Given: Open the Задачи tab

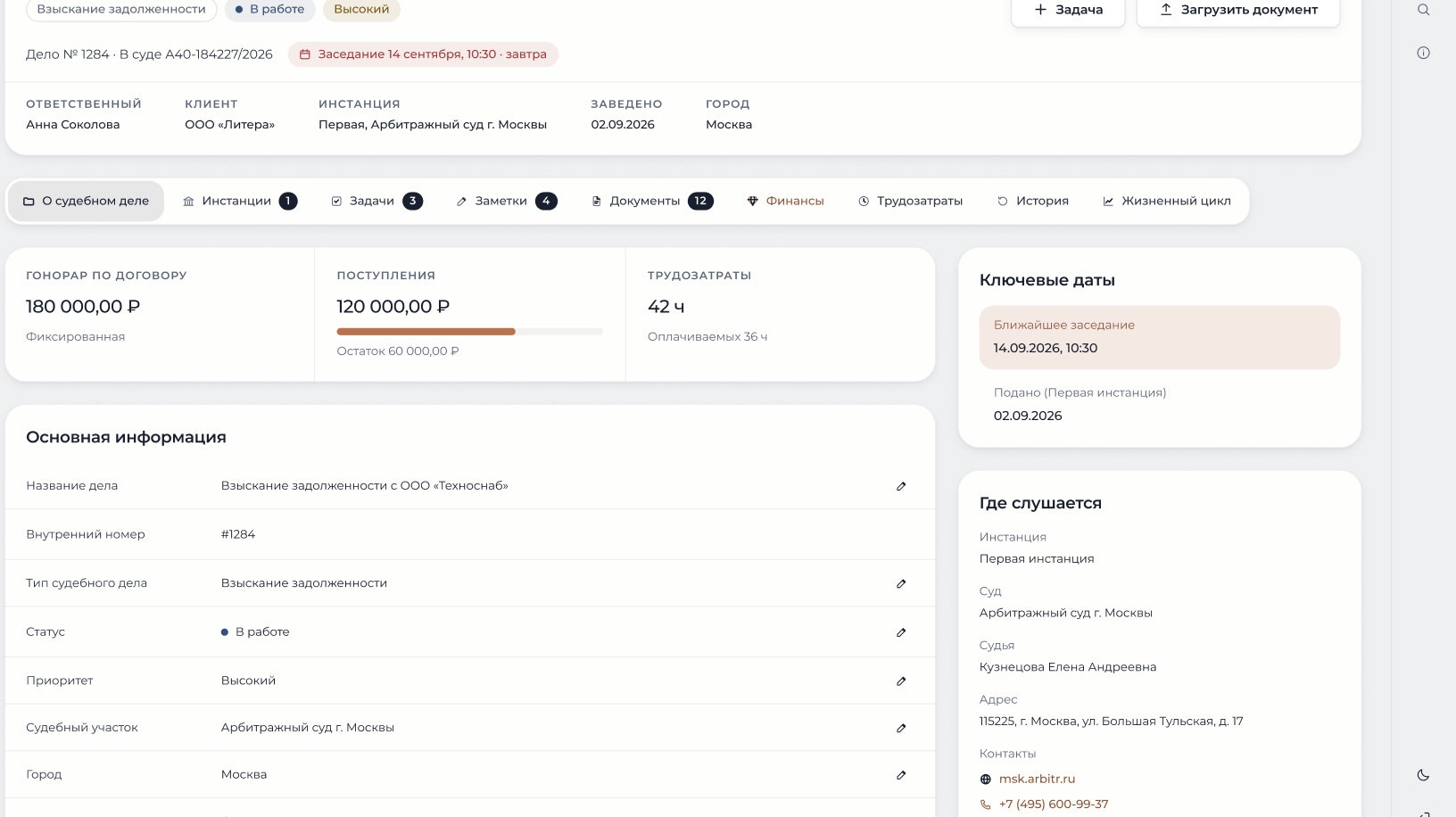Looking at the screenshot, I should tap(376, 201).
